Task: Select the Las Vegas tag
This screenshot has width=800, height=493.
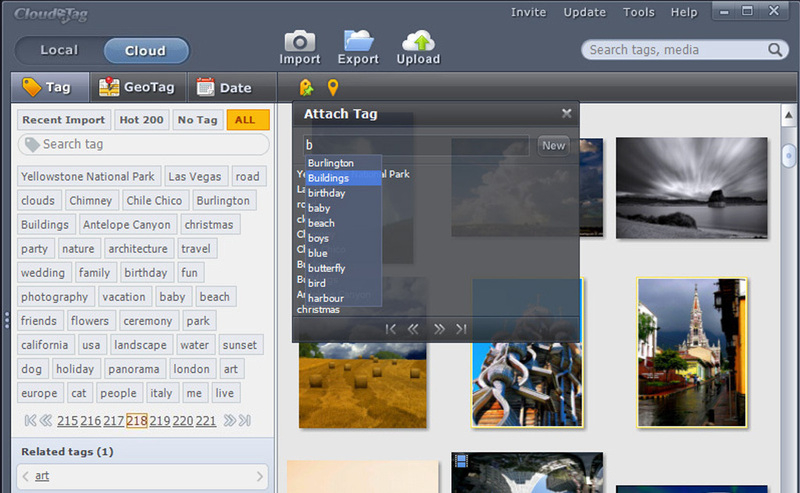Action: [x=195, y=176]
